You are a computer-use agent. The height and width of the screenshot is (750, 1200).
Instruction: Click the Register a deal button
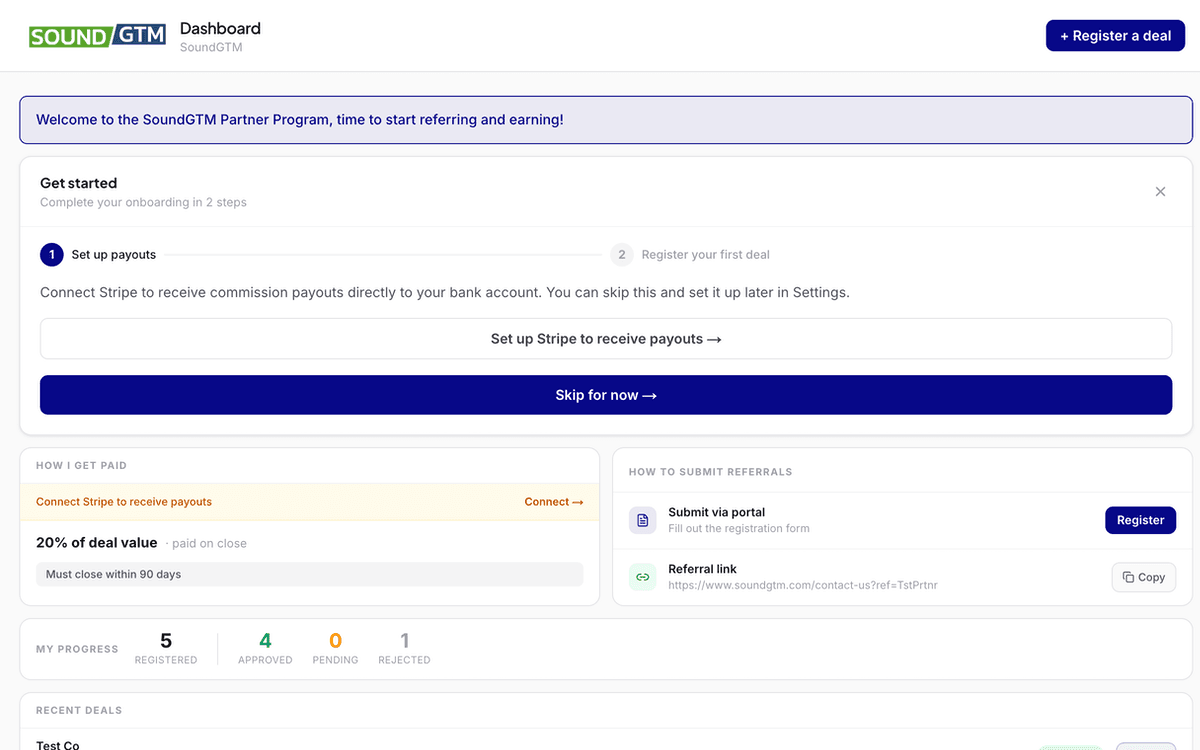pos(1115,35)
